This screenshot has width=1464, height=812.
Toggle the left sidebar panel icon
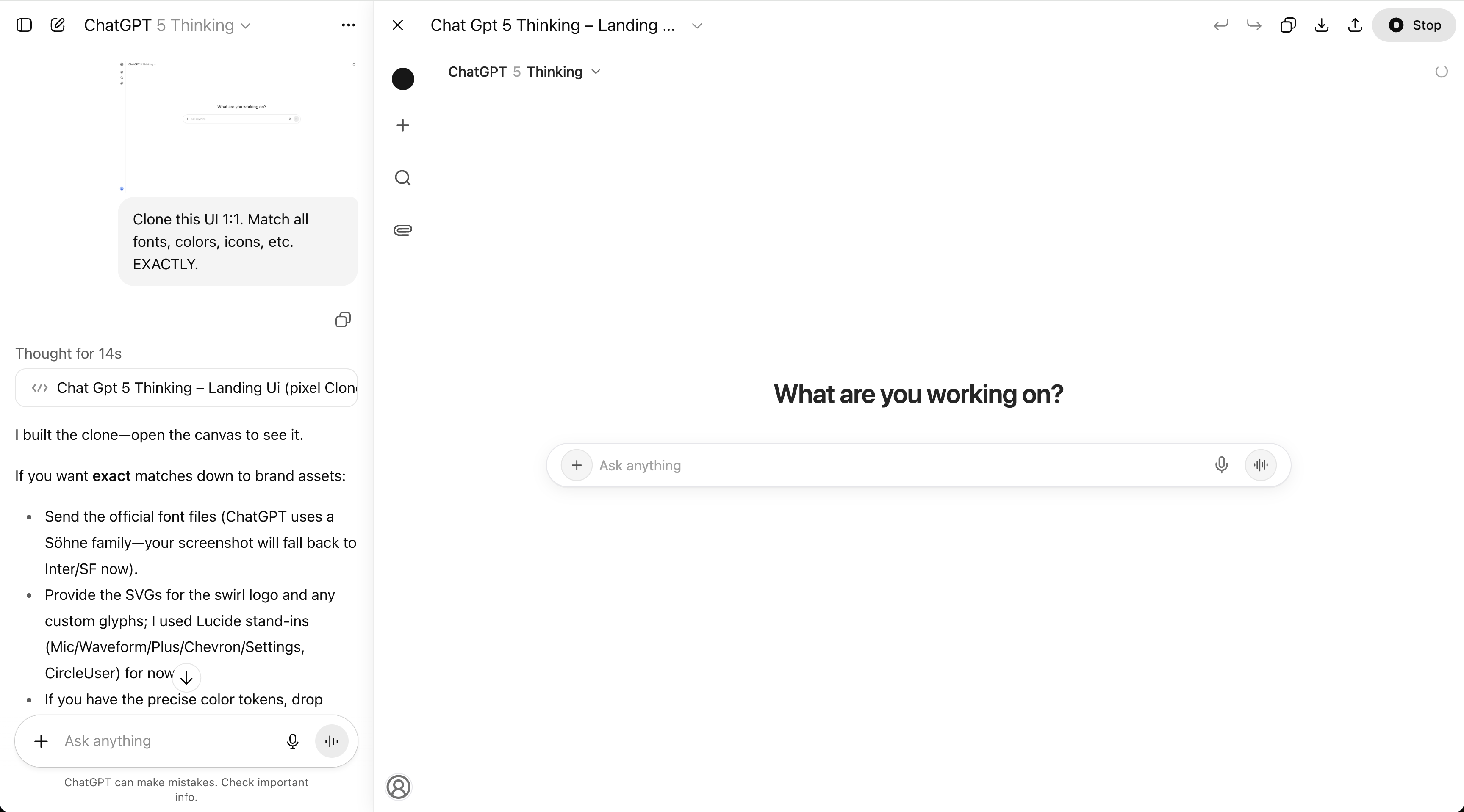24,25
